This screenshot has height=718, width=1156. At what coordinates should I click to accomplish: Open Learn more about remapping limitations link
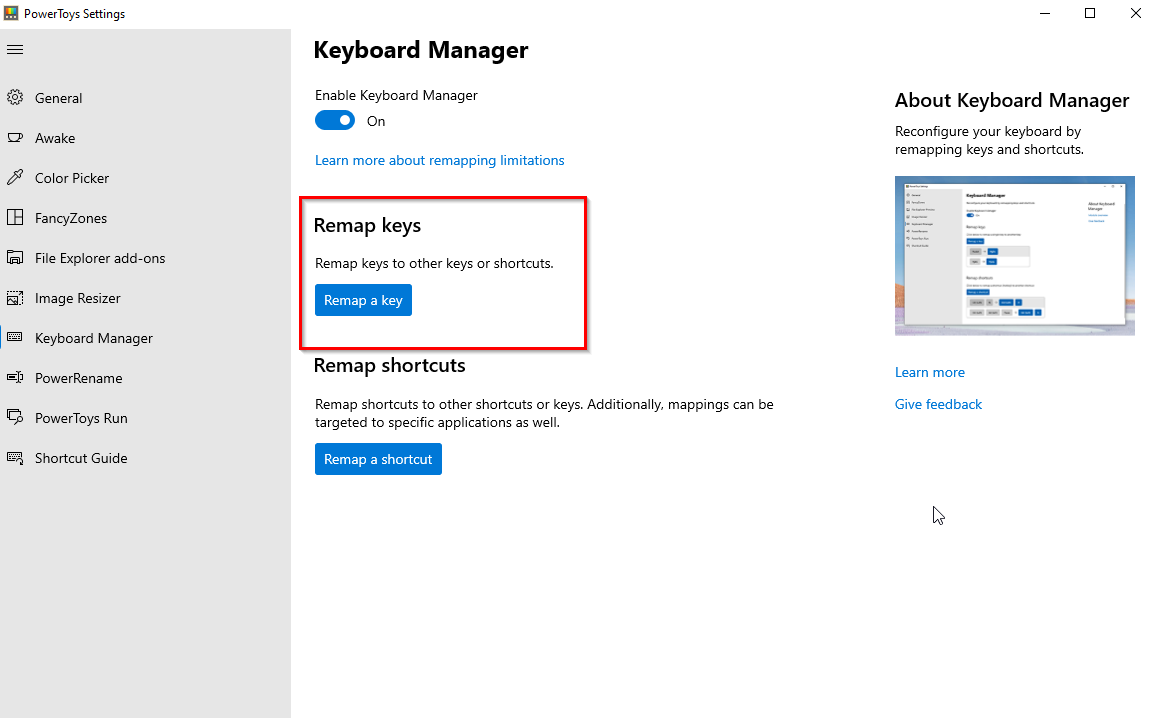(x=439, y=160)
